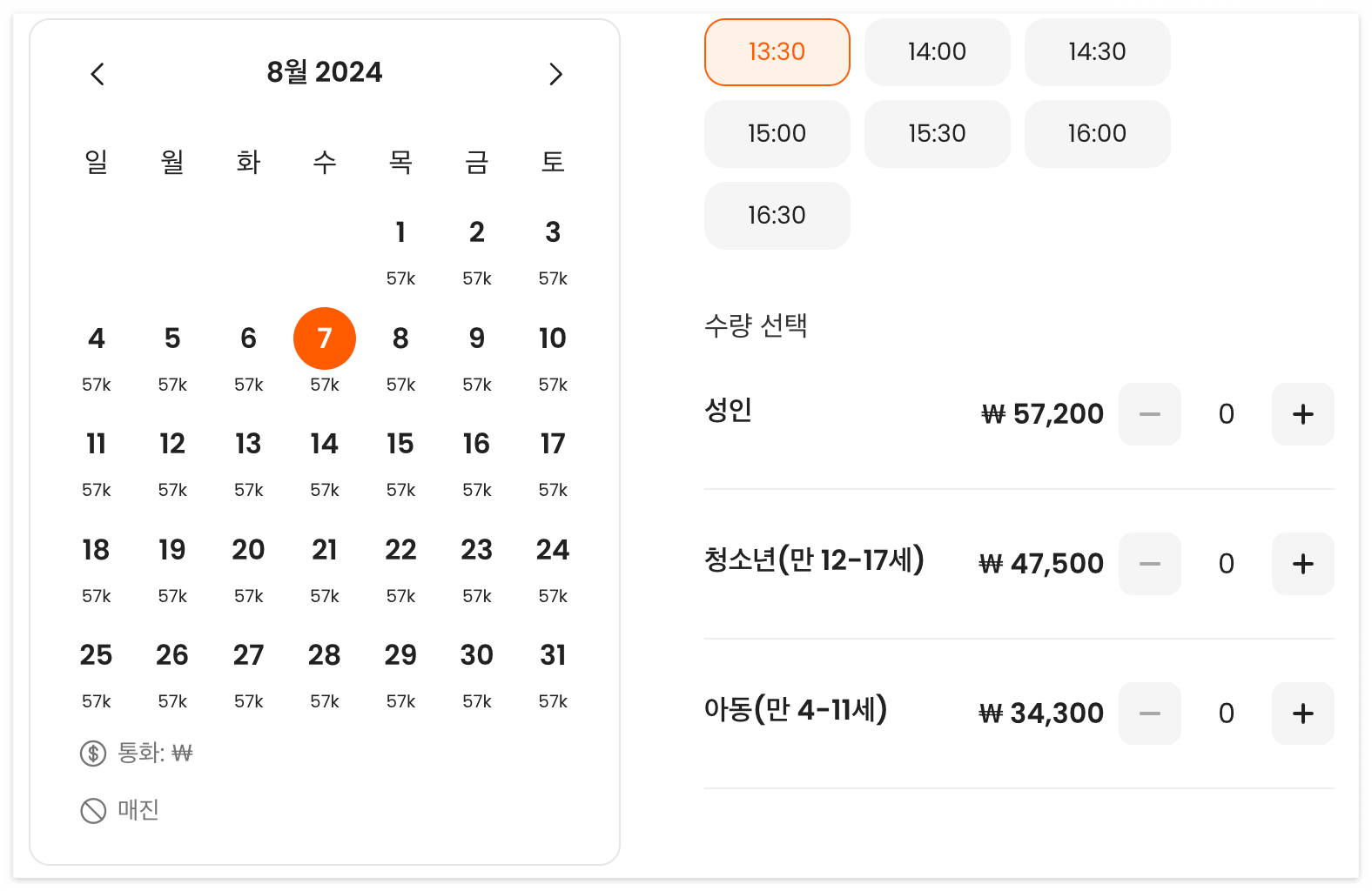The image size is (1372, 891).
Task: Go to the previous month with left chevron
Action: 97,74
